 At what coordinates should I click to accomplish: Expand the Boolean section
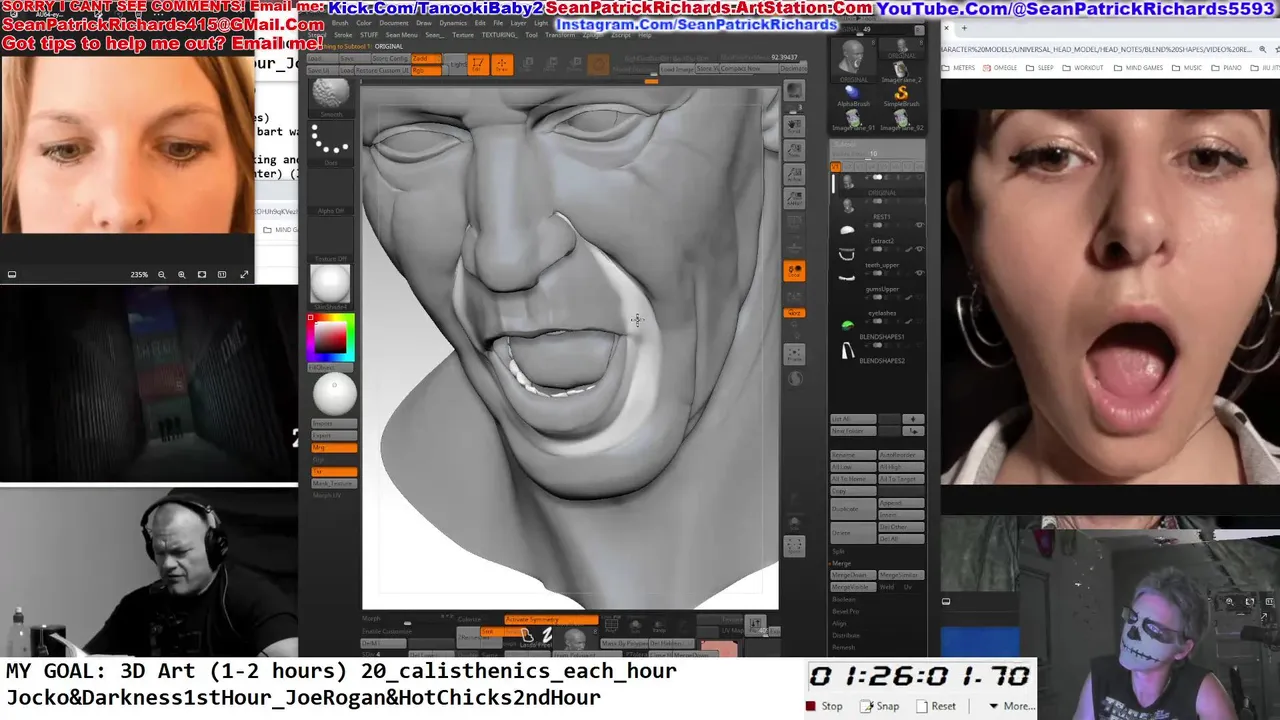844,599
